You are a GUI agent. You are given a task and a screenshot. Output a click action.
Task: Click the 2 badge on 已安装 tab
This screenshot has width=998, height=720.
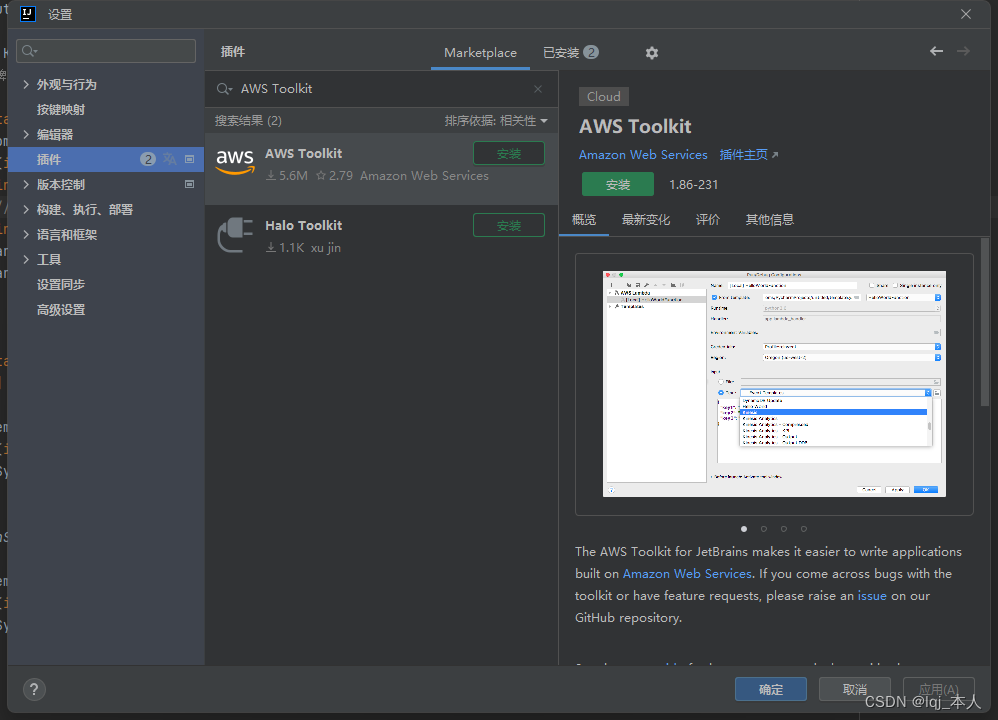[591, 52]
